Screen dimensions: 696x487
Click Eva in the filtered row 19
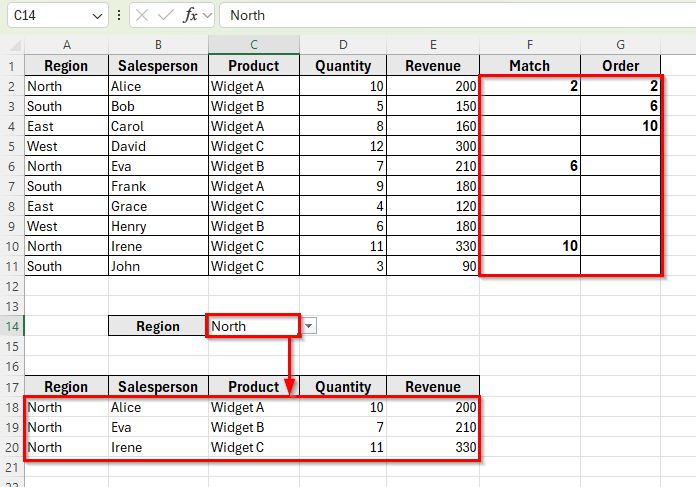coord(158,427)
